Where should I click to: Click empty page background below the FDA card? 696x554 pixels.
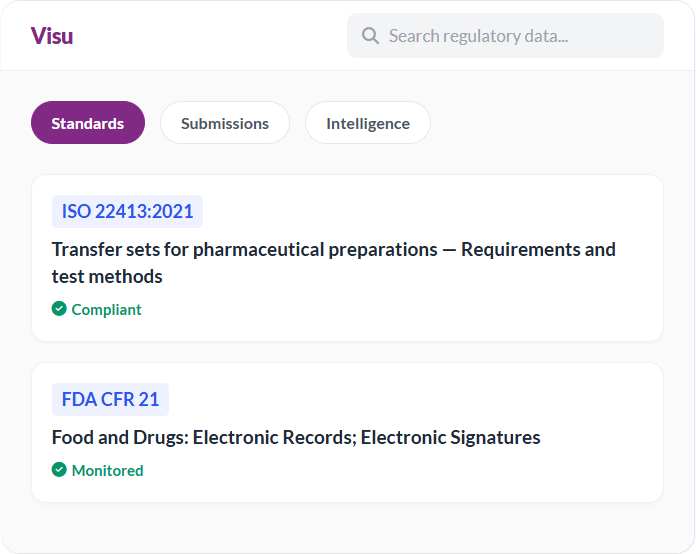coord(347,526)
